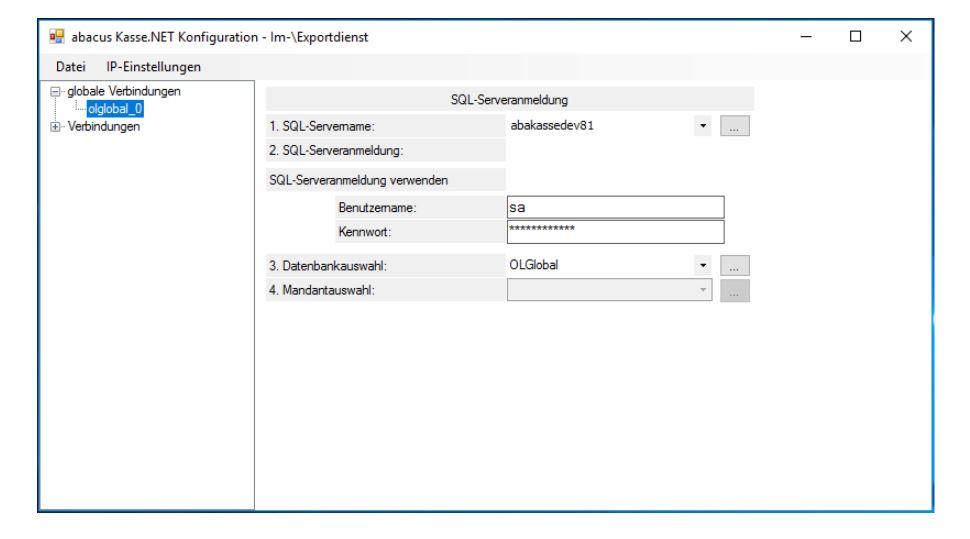970x539 pixels.
Task: Focus the Benutzername text field
Action: click(615, 207)
